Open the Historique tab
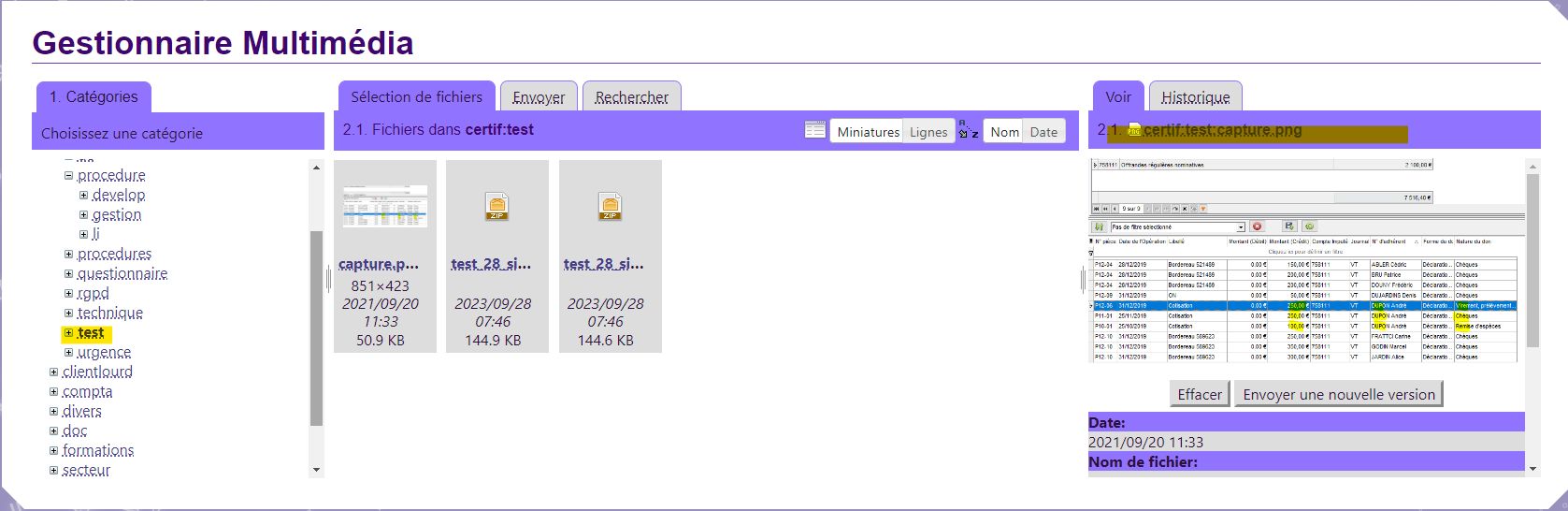The width and height of the screenshot is (1568, 511). point(1195,97)
